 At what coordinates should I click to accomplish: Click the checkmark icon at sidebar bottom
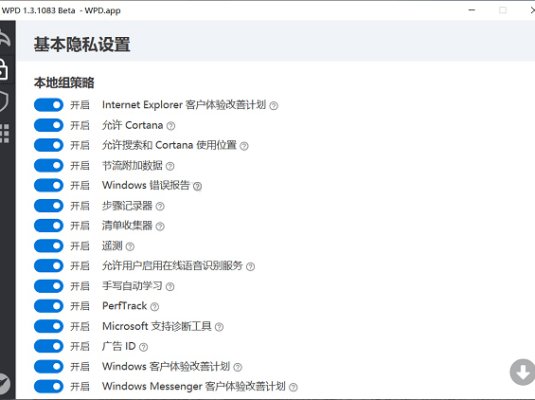[4, 384]
